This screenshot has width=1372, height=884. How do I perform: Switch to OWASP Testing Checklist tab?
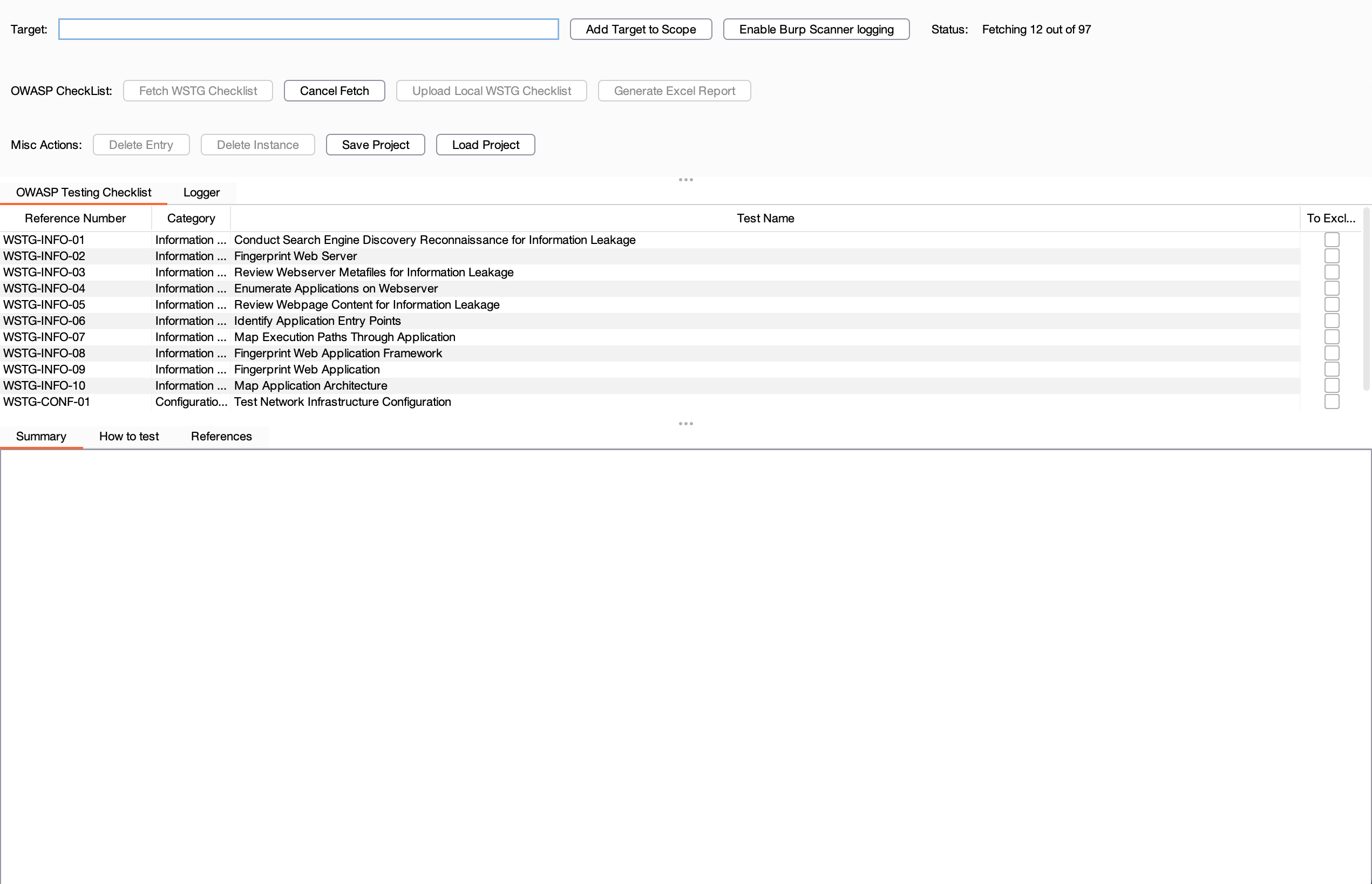pyautogui.click(x=84, y=192)
